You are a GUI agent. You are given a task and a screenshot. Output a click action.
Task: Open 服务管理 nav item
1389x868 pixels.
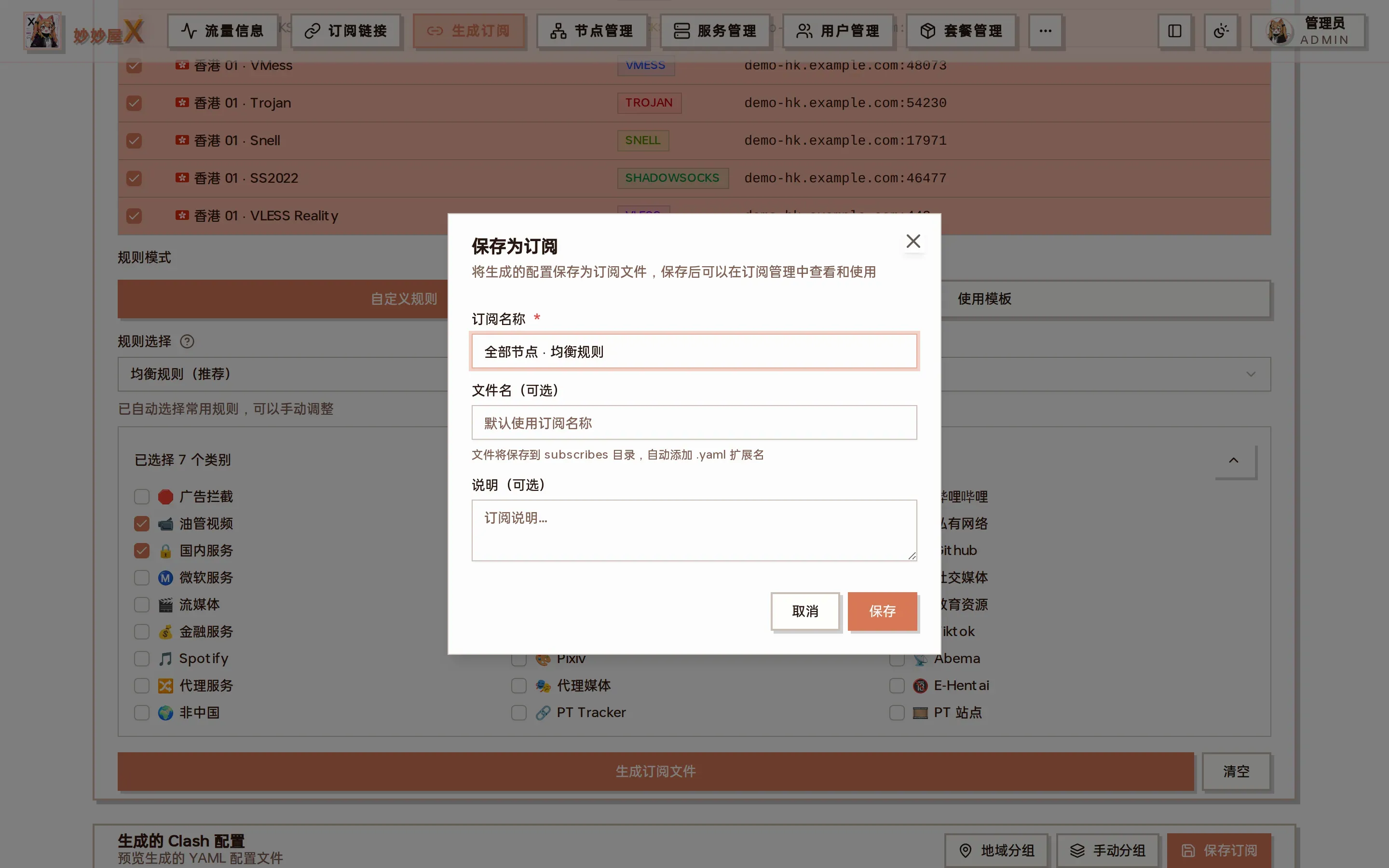[715, 31]
